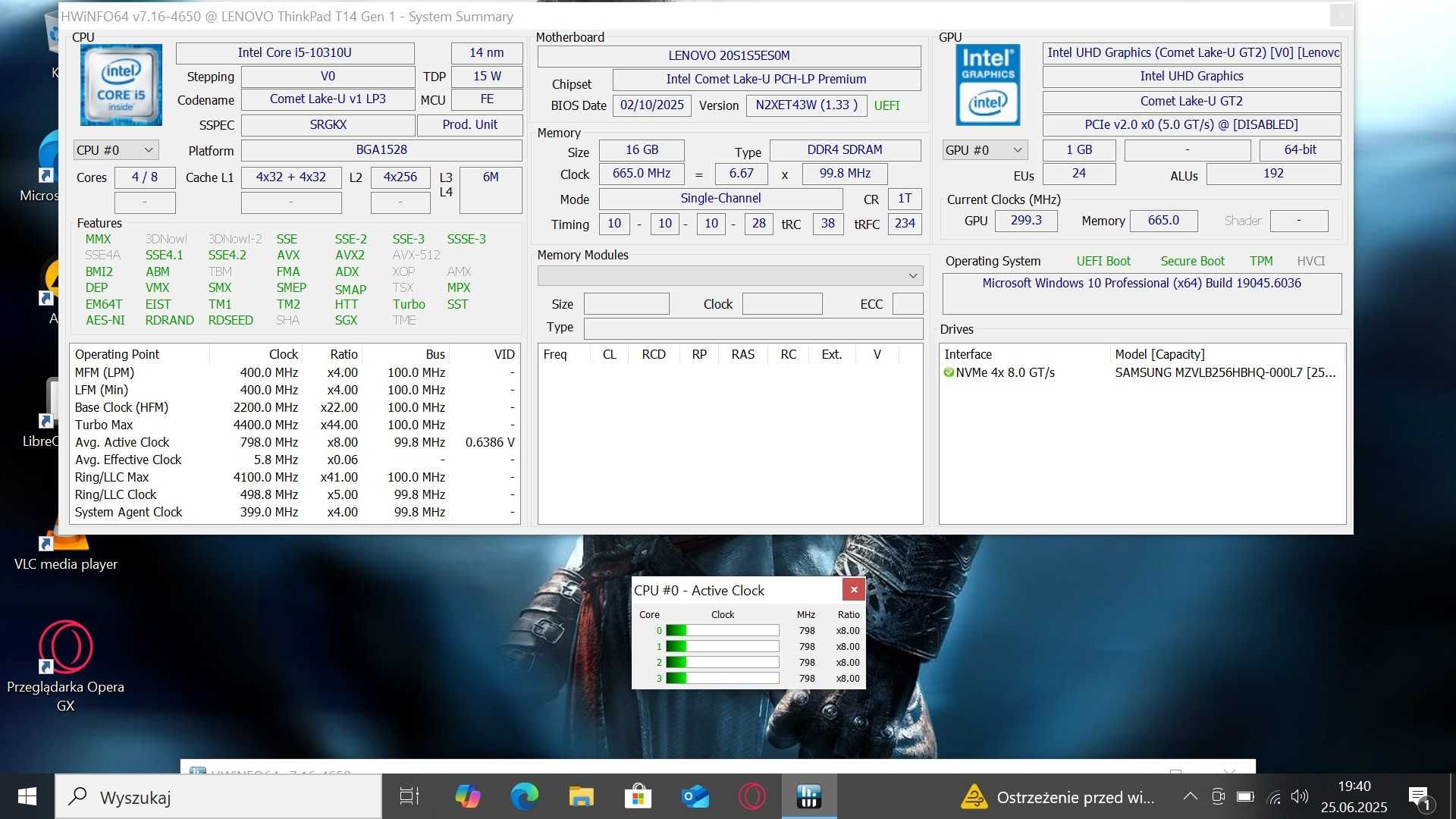Check battery status tray icon
Screen dimensions: 1456x819
pos(1245,796)
